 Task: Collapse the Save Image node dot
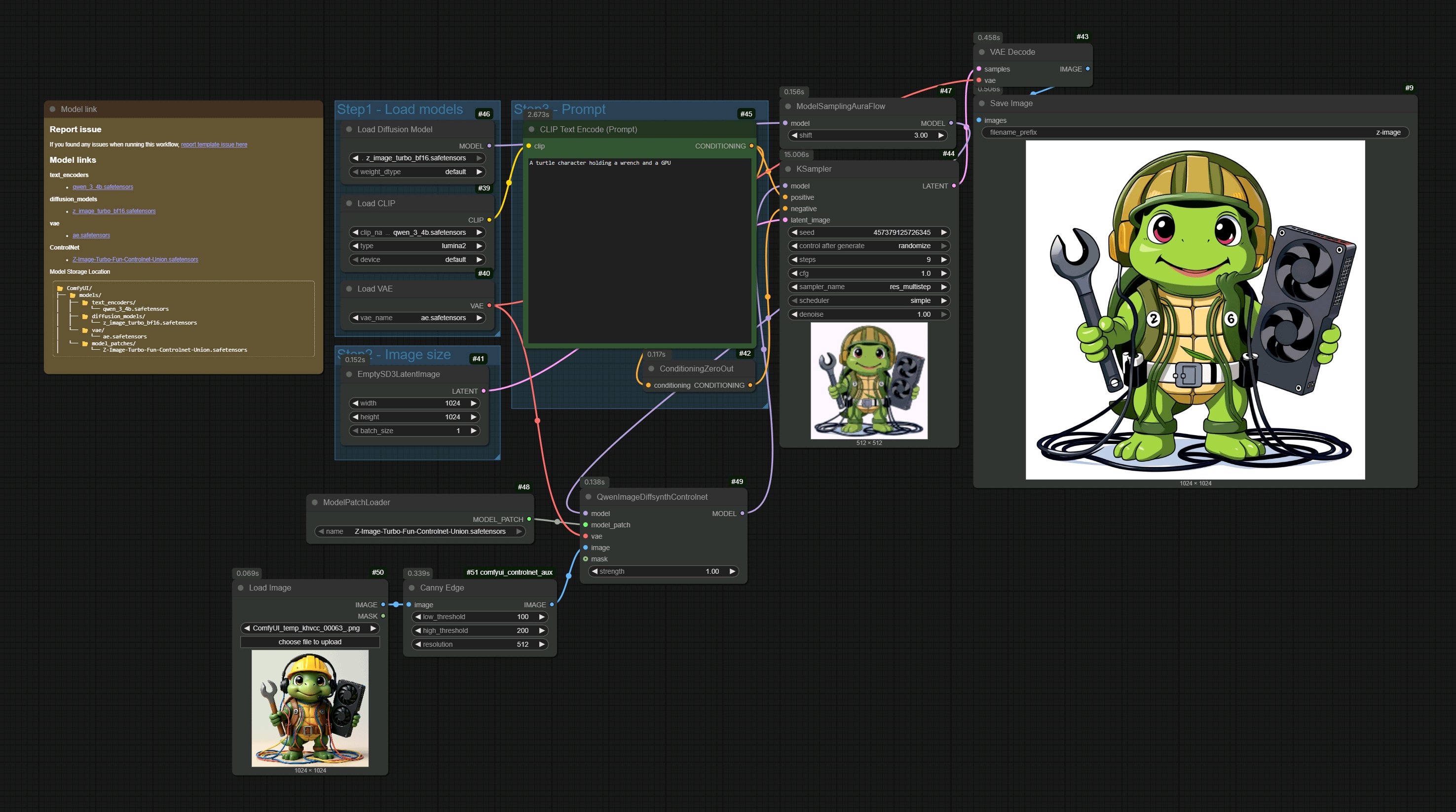[x=982, y=104]
